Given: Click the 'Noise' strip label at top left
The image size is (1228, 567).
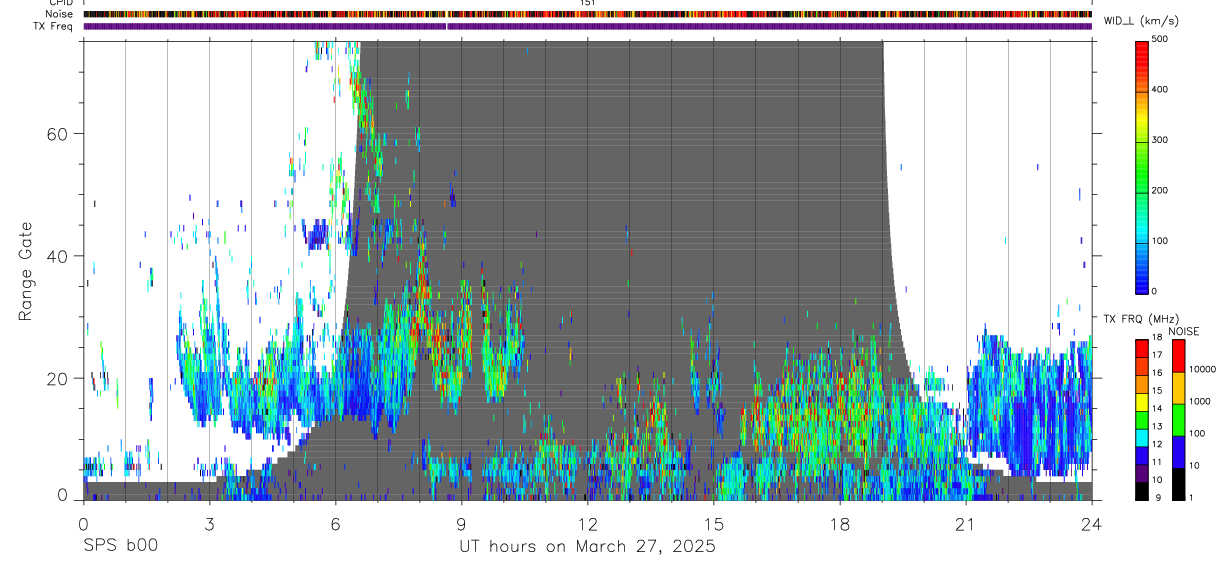Looking at the screenshot, I should click(59, 14).
